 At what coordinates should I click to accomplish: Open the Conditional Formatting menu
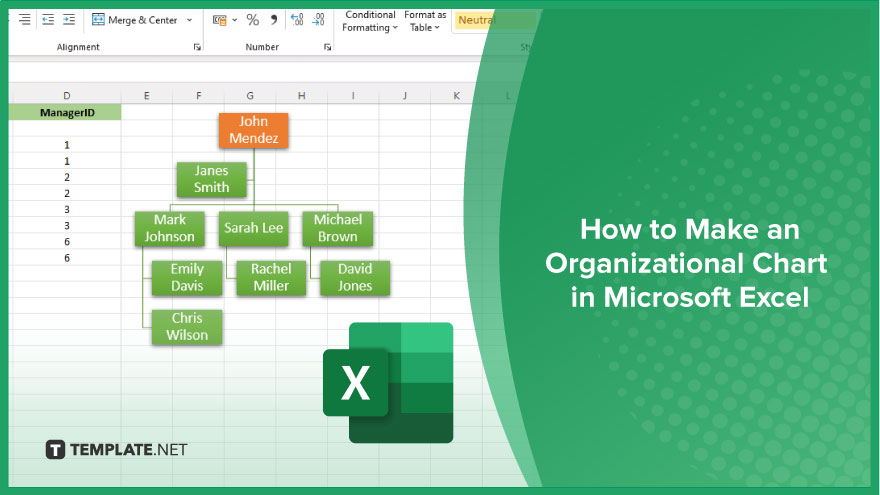point(370,21)
